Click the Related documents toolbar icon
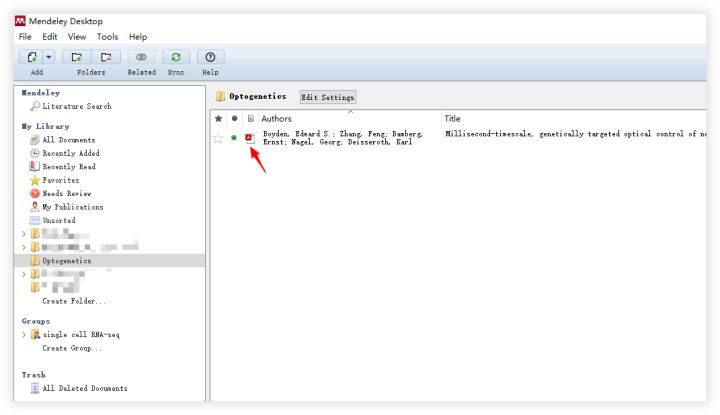720x415 pixels. pos(141,57)
